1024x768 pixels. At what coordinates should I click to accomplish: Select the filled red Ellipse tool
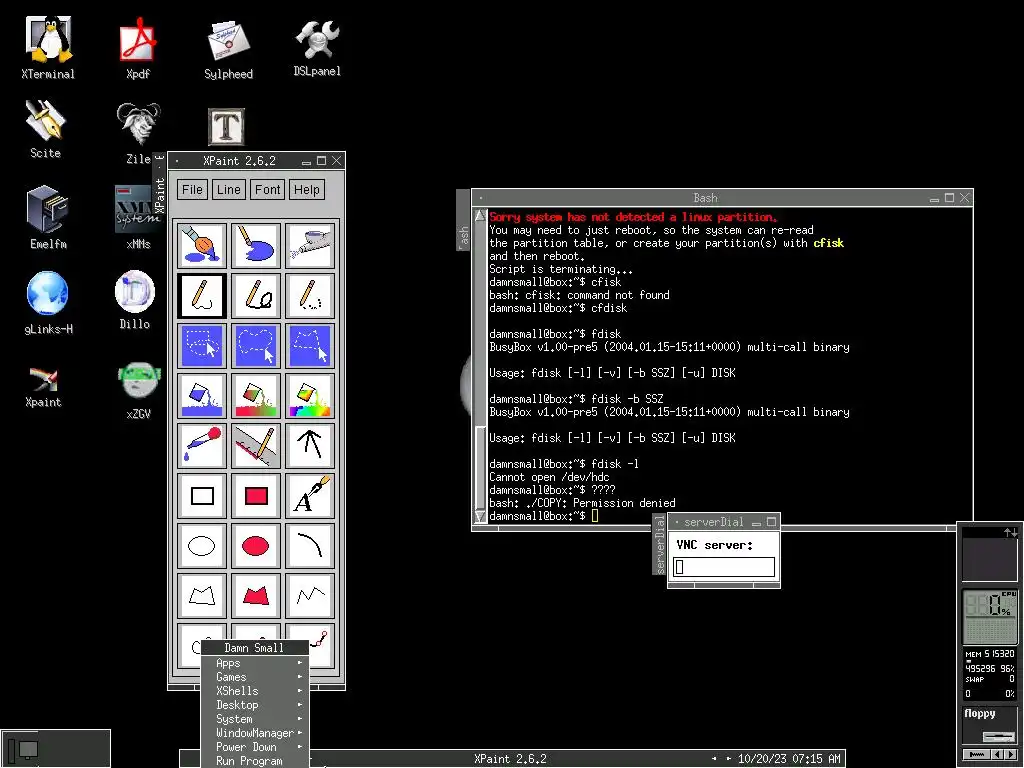tap(255, 545)
